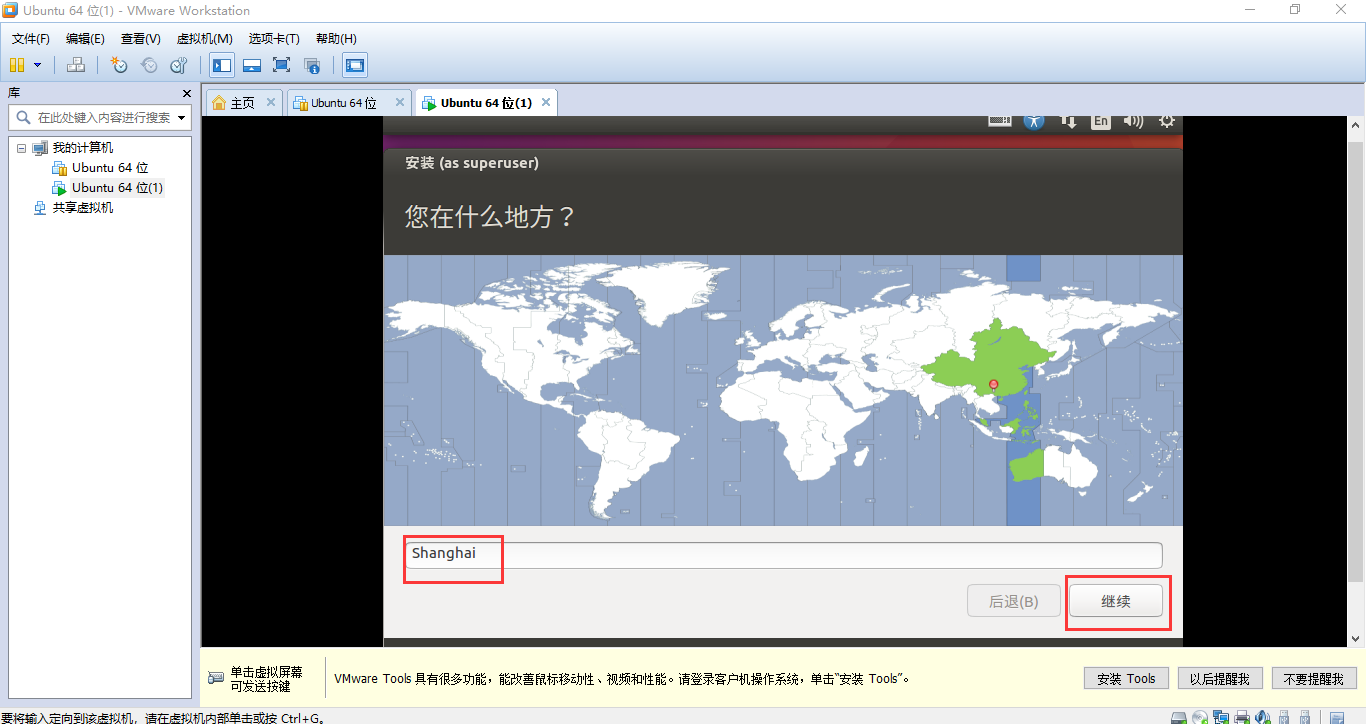Toggle console view icon in toolbar
1366x724 pixels.
click(x=355, y=65)
